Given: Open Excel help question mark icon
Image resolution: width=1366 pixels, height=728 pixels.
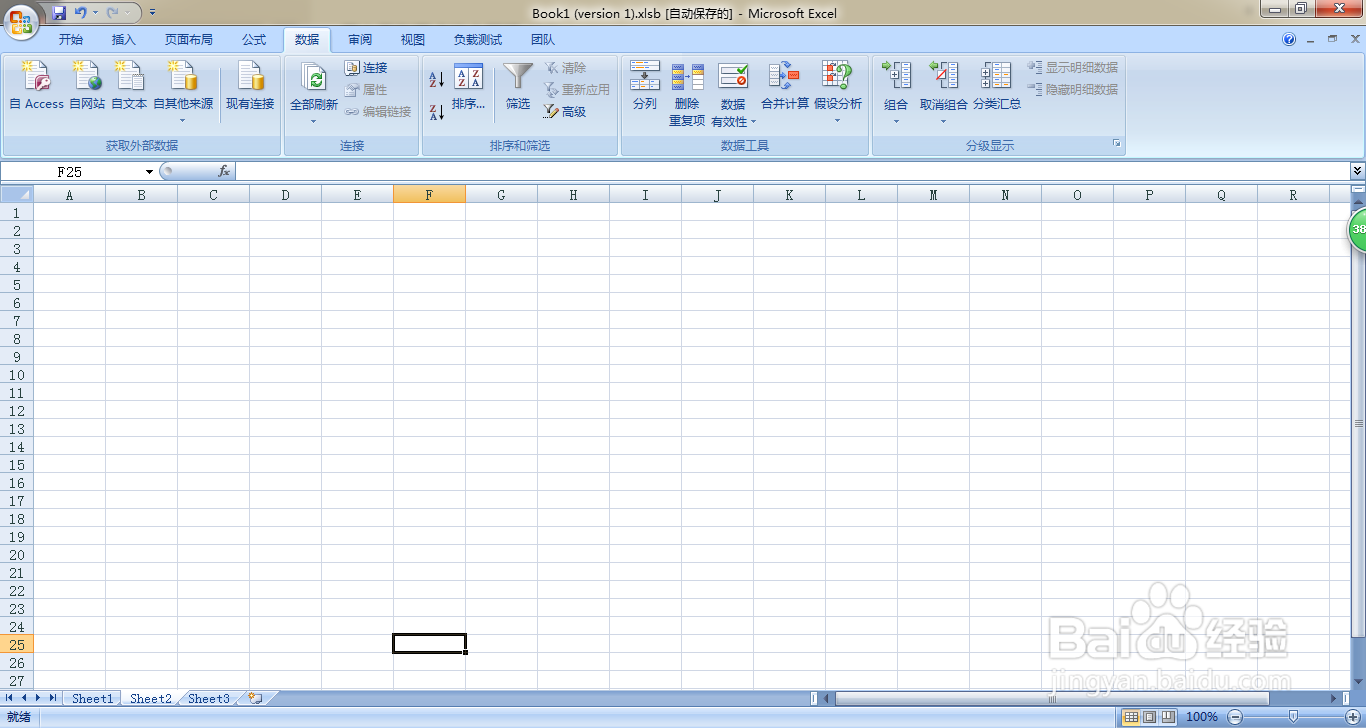Looking at the screenshot, I should [1290, 40].
